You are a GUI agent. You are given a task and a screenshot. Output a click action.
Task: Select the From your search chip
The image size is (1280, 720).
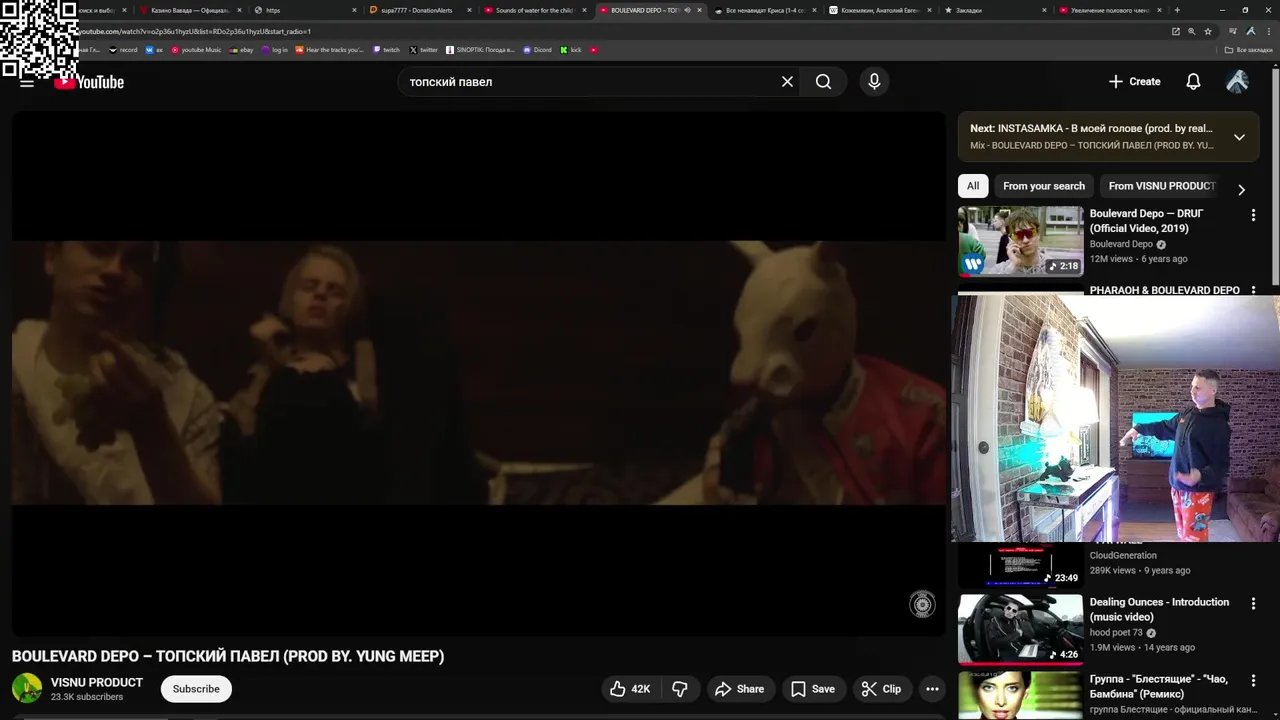pyautogui.click(x=1044, y=186)
